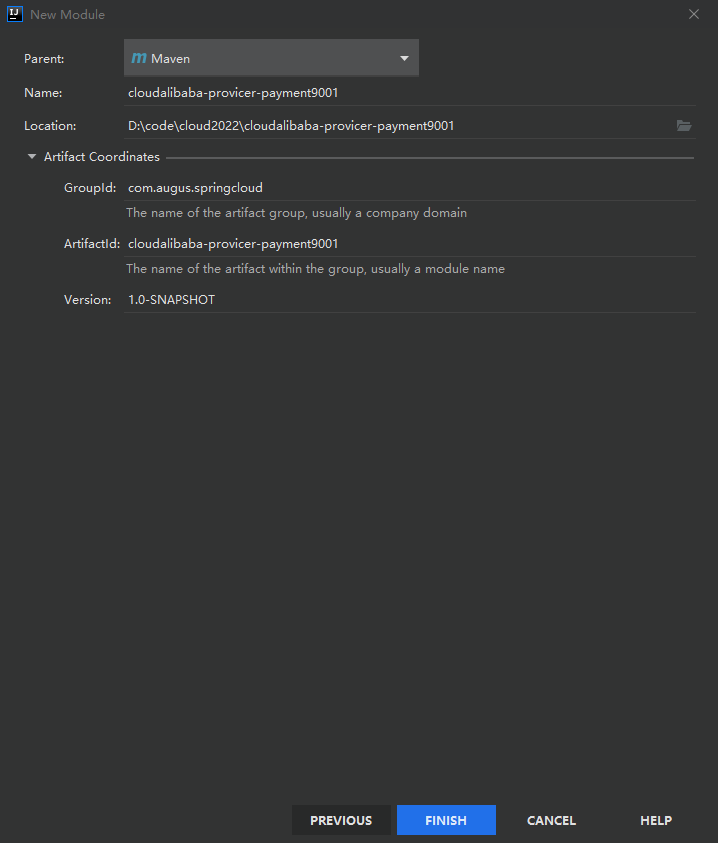Click into the Name input field
This screenshot has height=843, width=718.
pyautogui.click(x=400, y=93)
